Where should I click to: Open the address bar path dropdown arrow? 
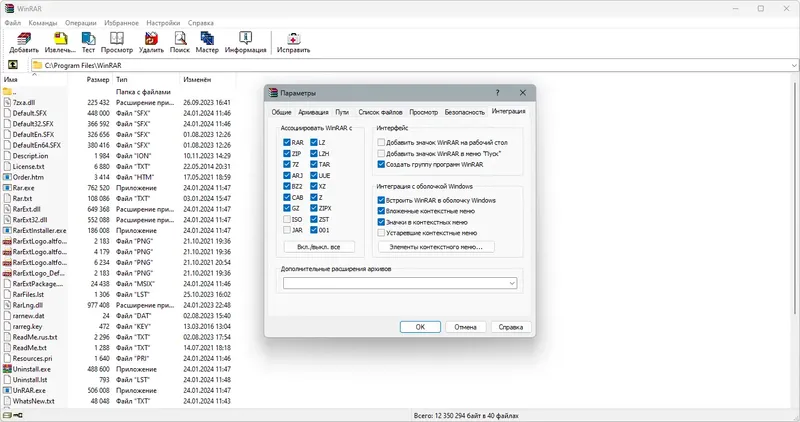(x=794, y=65)
